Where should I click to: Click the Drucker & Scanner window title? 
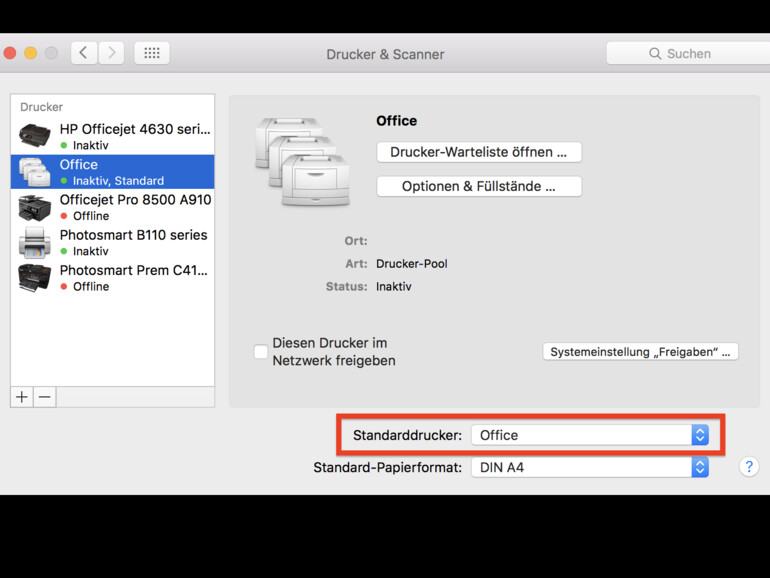[385, 54]
